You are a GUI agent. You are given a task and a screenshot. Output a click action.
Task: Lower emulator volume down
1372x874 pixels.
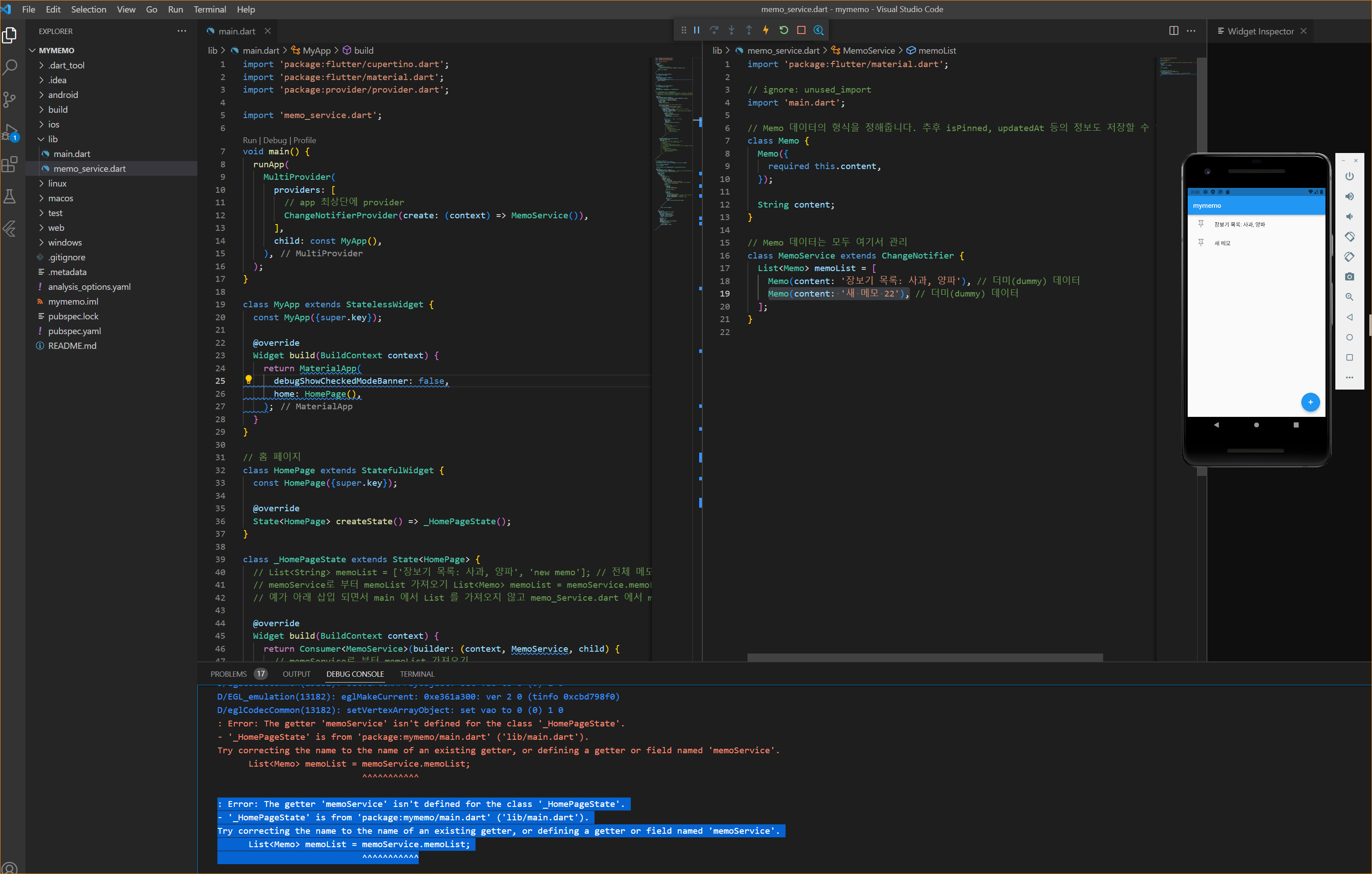[1349, 216]
